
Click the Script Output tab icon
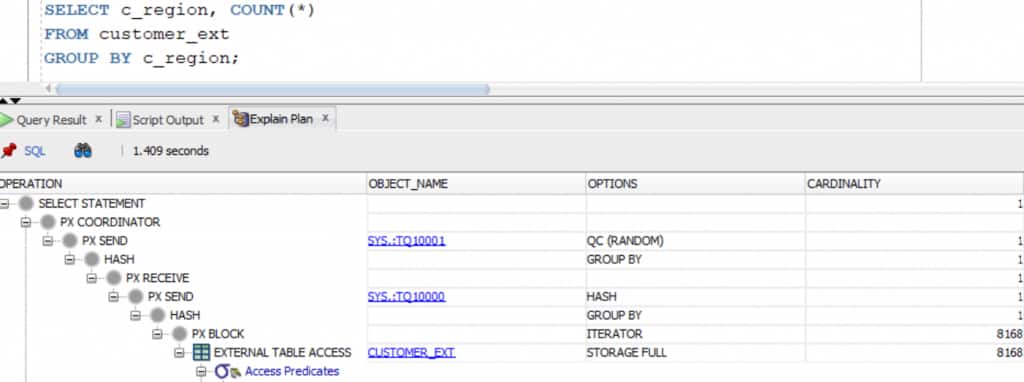123,120
